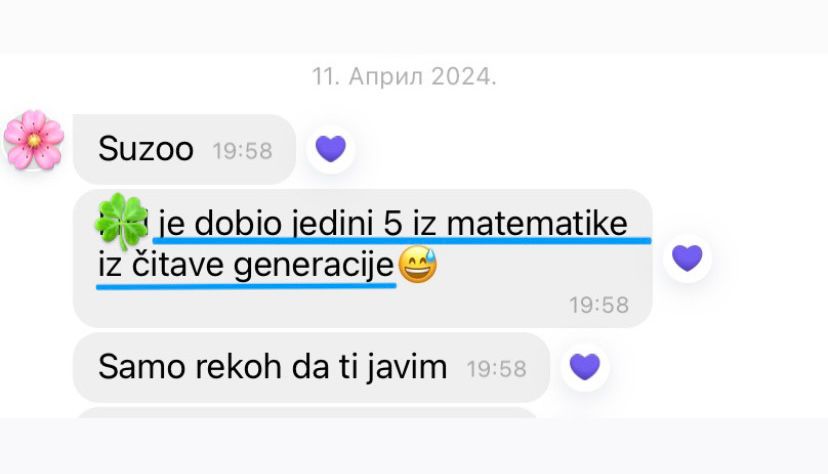The width and height of the screenshot is (828, 474).
Task: Tap the heart next to the matematike message
Action: tap(687, 258)
